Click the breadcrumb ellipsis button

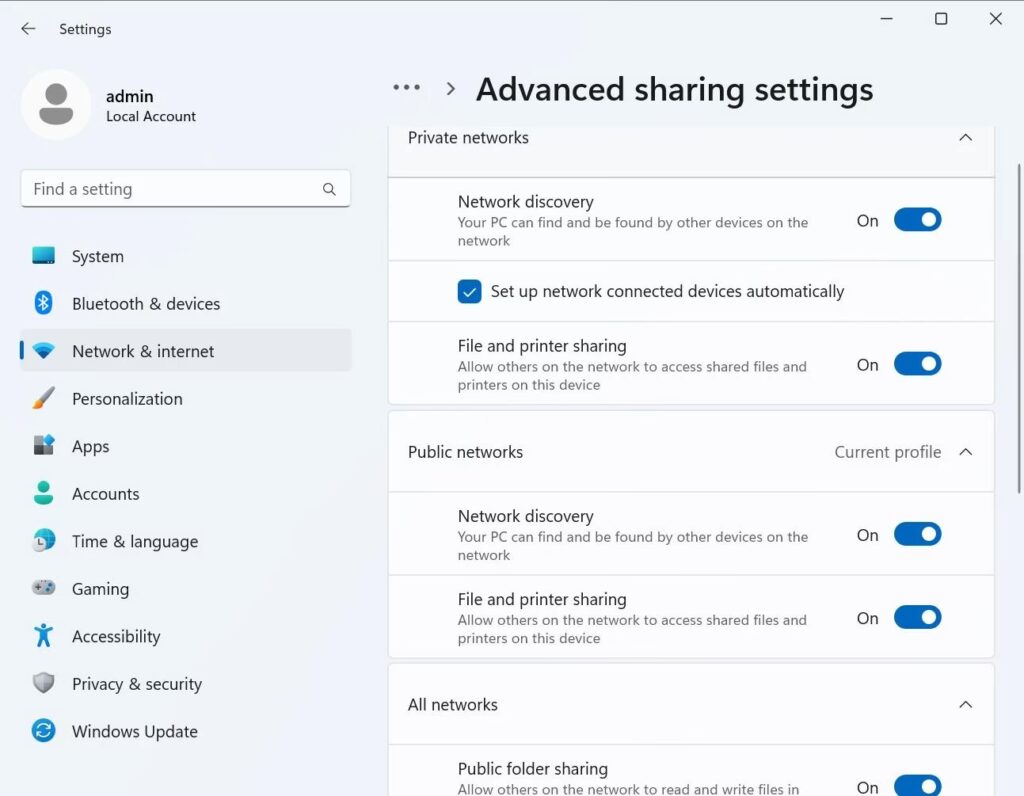(x=407, y=88)
